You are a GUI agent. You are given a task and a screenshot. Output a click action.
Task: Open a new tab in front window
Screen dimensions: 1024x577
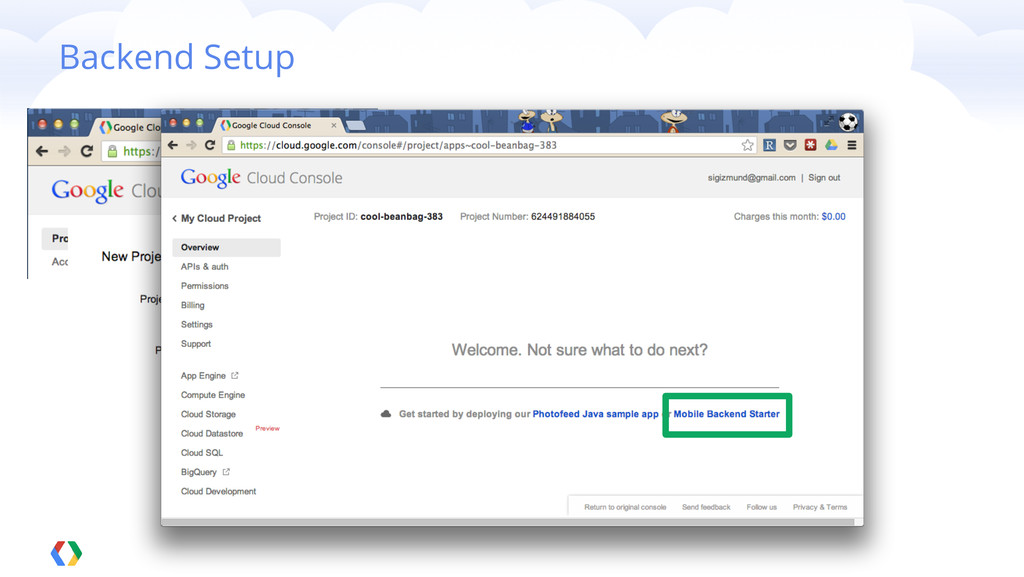pos(355,125)
